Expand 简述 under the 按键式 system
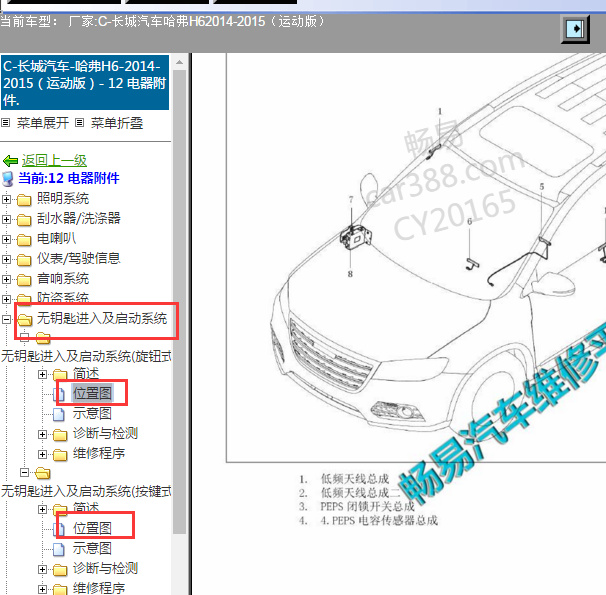 [43, 510]
